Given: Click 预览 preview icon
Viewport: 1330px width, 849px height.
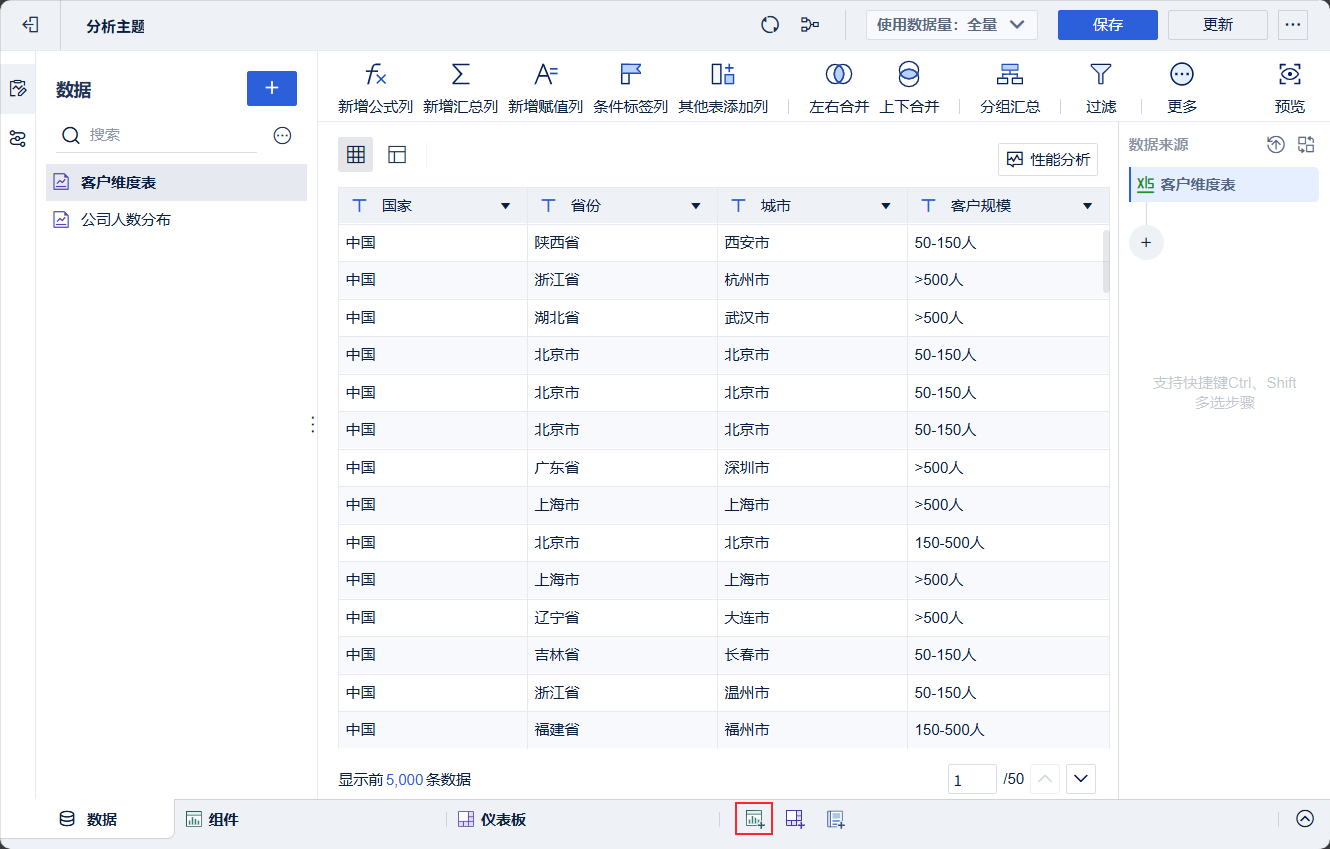Looking at the screenshot, I should (x=1290, y=88).
